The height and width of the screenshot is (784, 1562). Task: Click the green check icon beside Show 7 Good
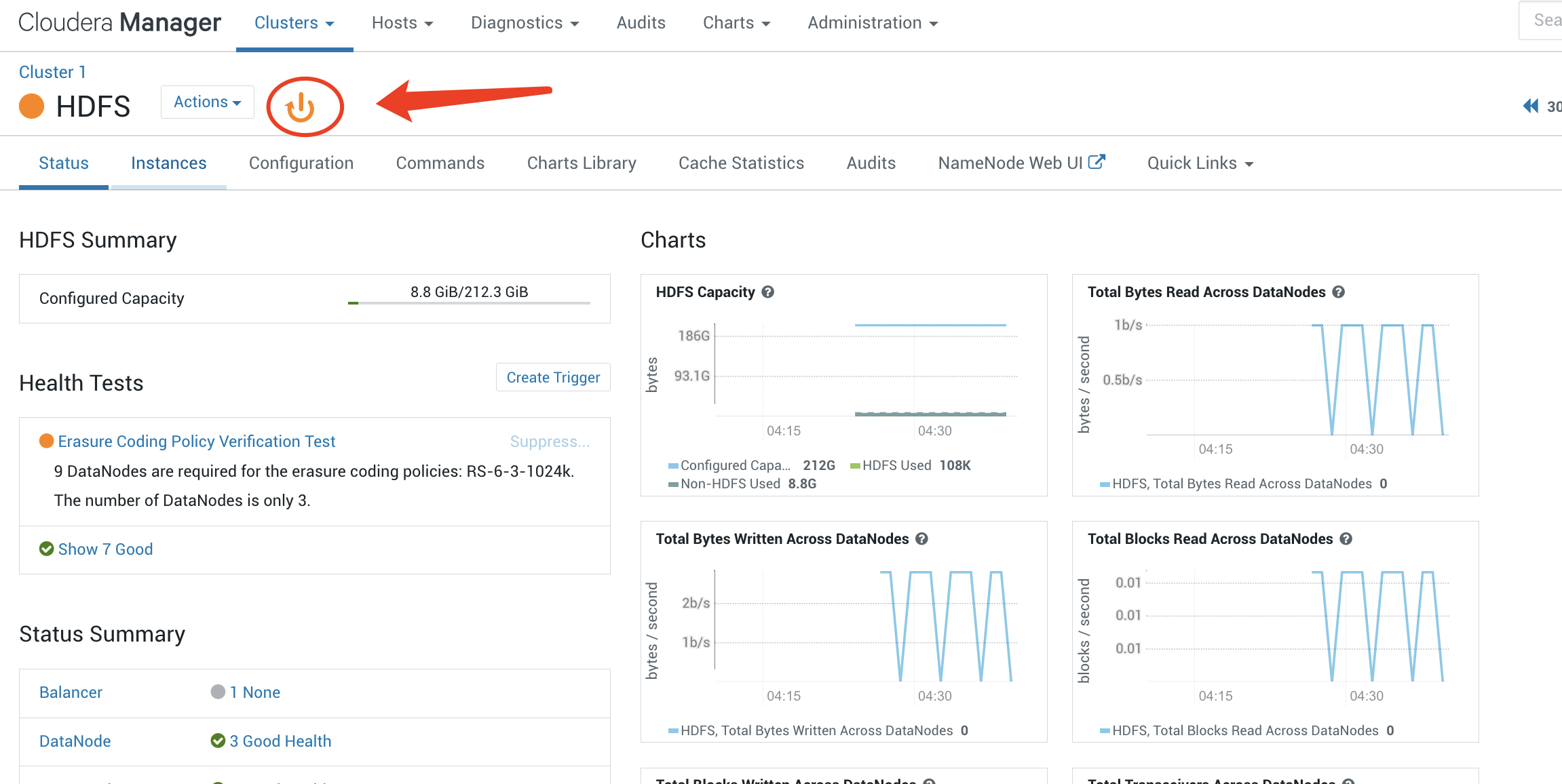pos(47,549)
